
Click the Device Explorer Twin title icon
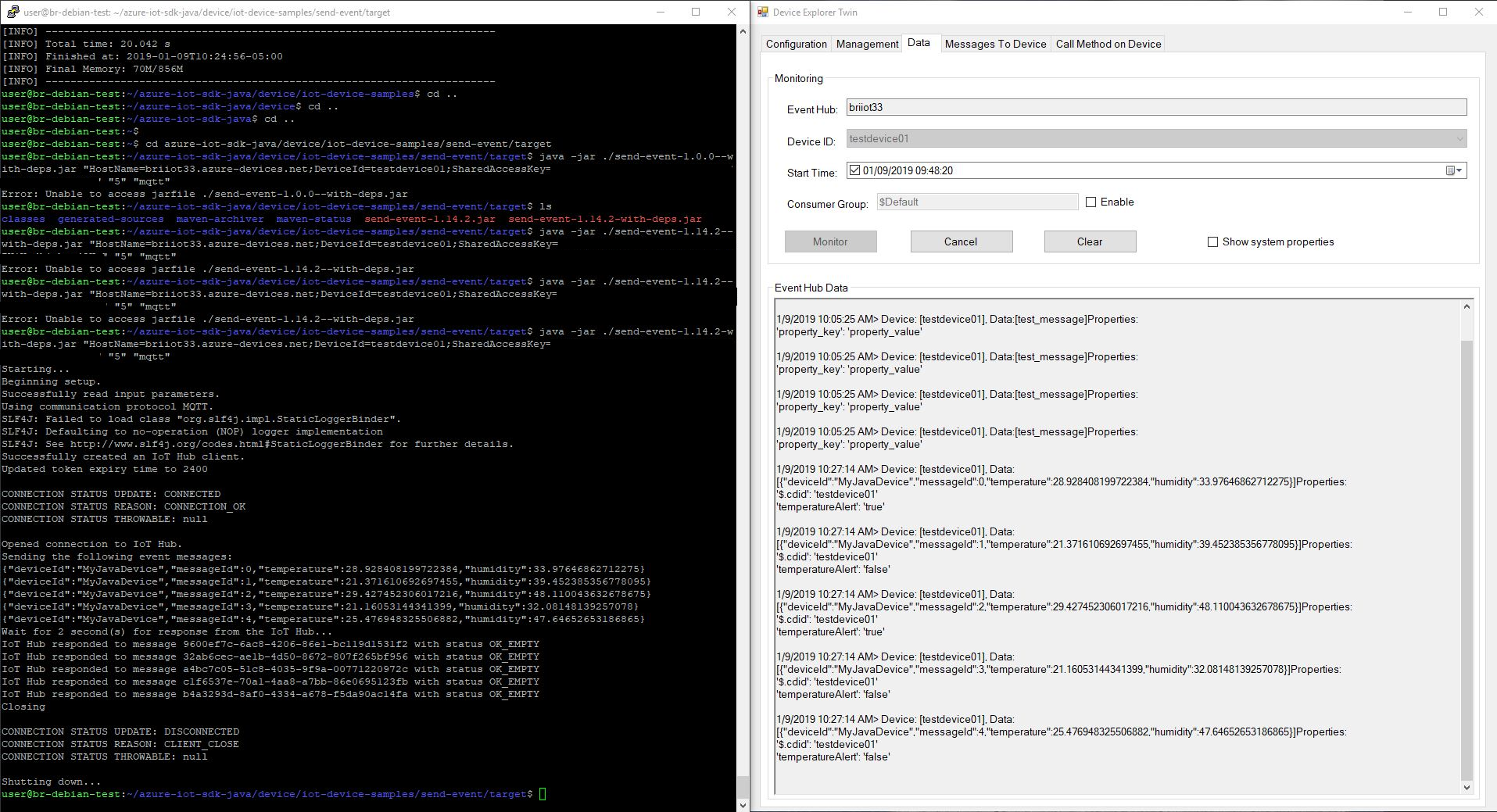(762, 12)
